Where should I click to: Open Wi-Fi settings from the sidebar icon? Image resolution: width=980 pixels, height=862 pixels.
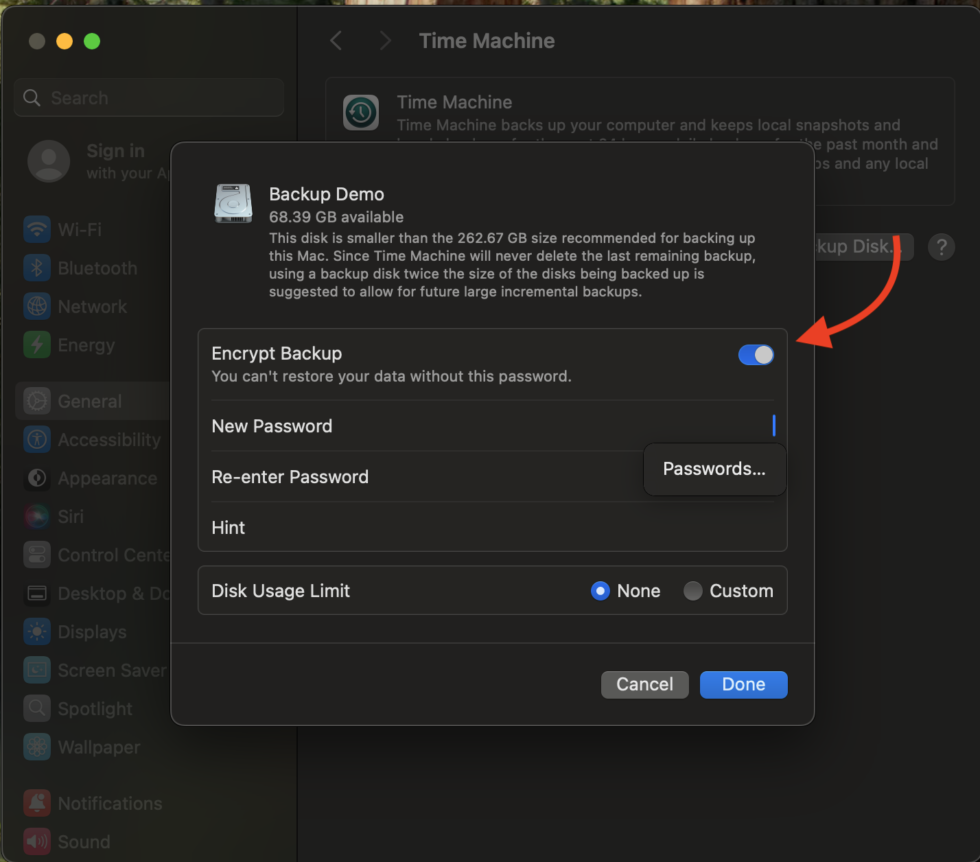(37, 229)
